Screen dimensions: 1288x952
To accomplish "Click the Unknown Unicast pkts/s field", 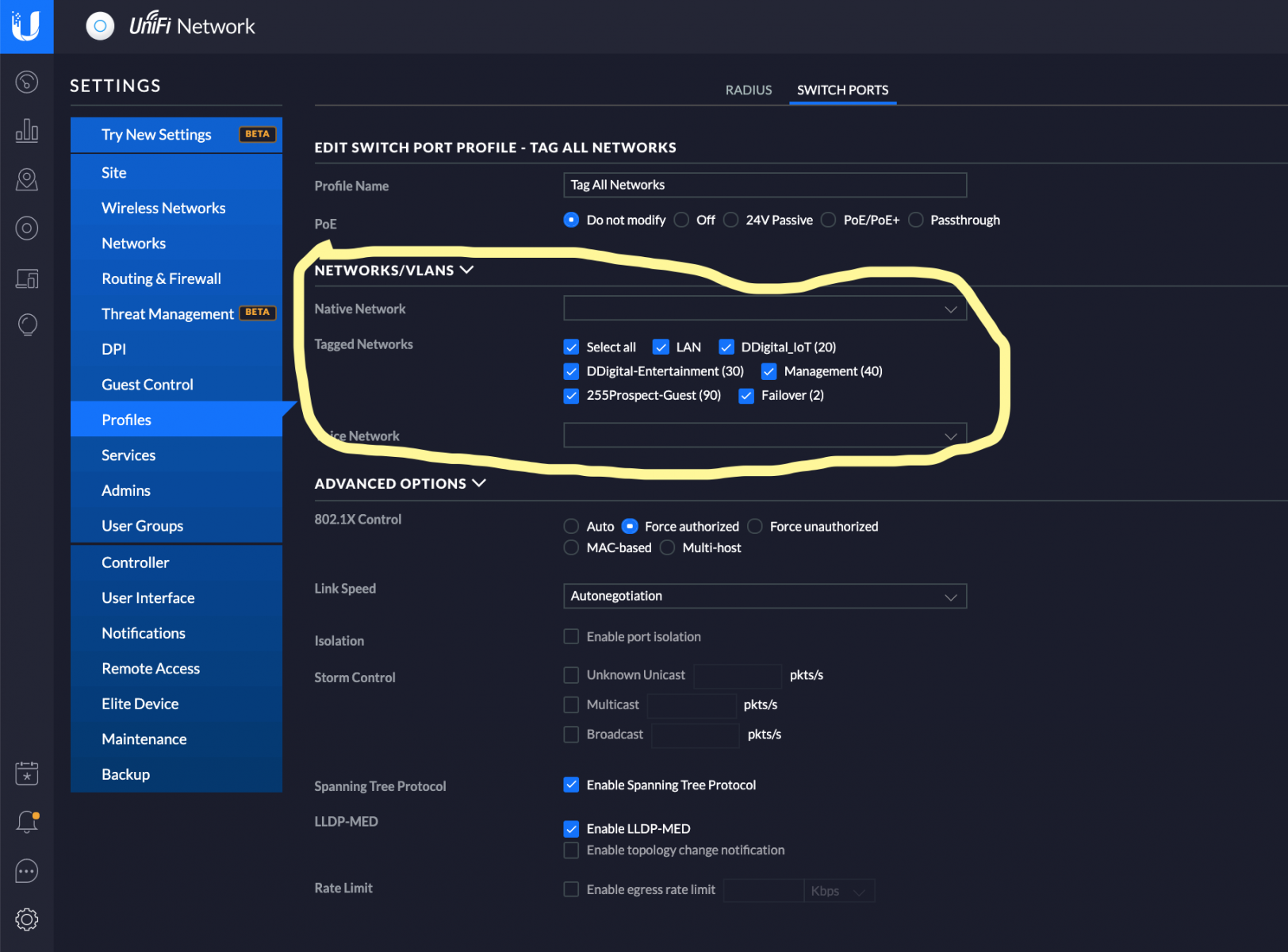I will point(738,676).
